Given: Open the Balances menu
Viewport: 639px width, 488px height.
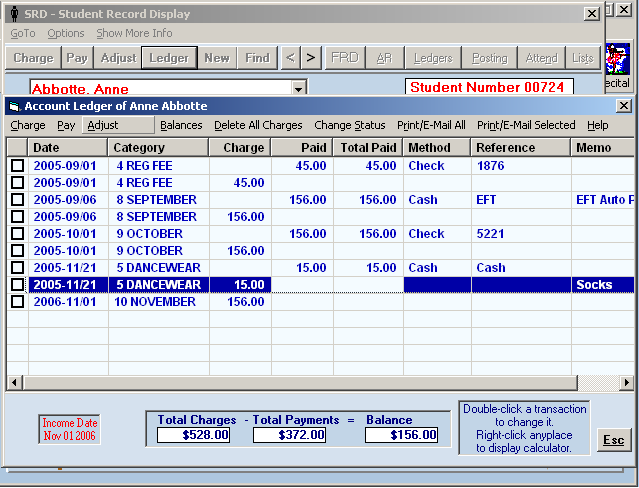Looking at the screenshot, I should [181, 126].
